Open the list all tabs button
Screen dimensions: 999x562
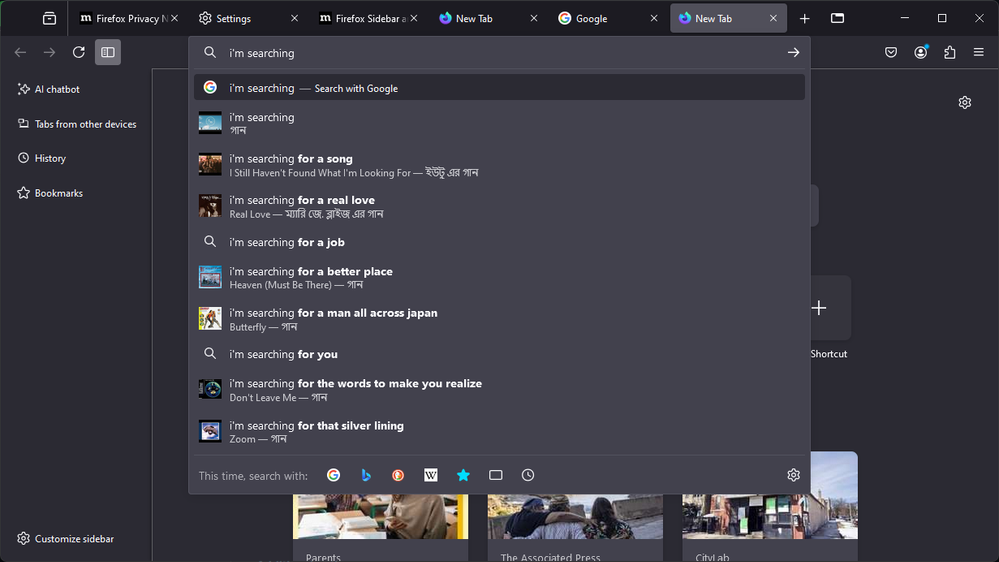(49, 18)
